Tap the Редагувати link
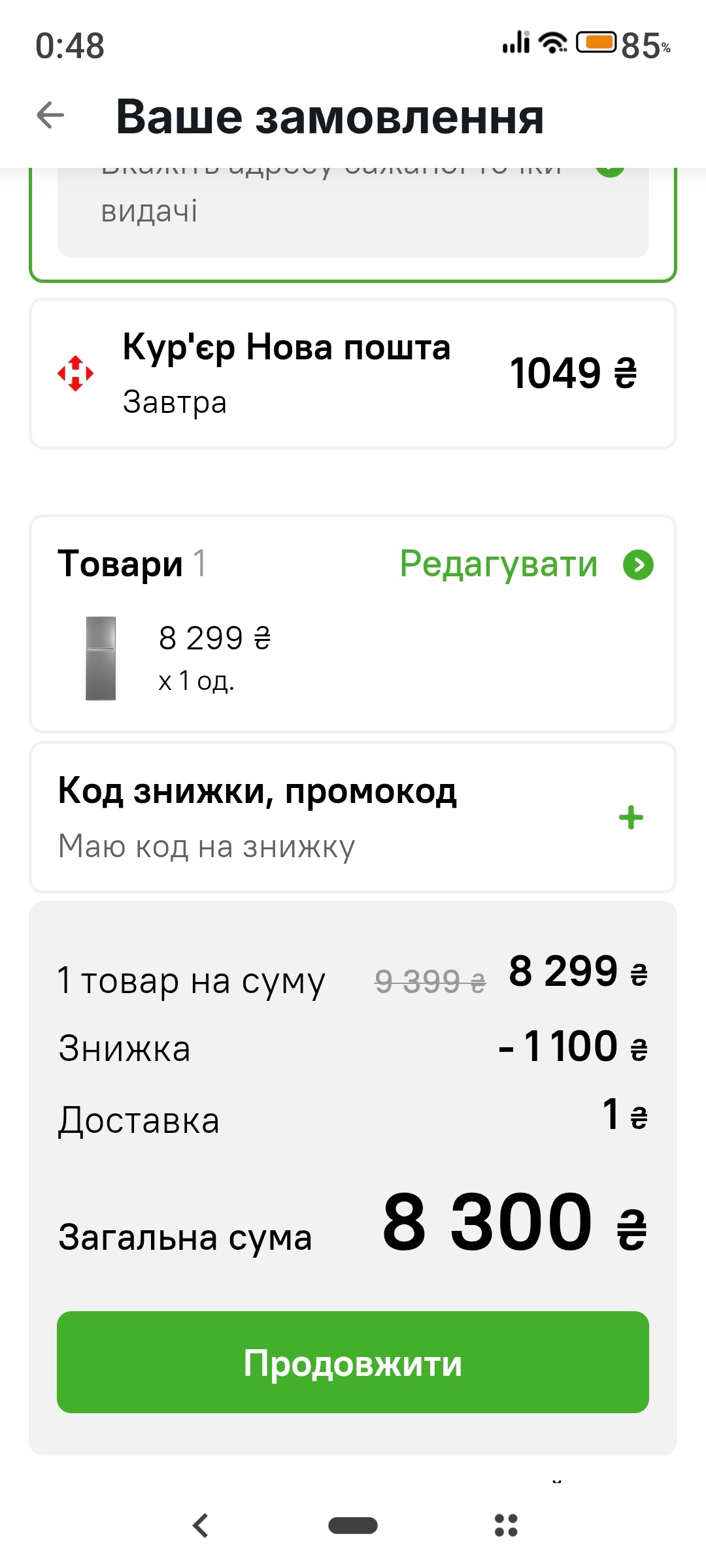 pyautogui.click(x=499, y=564)
